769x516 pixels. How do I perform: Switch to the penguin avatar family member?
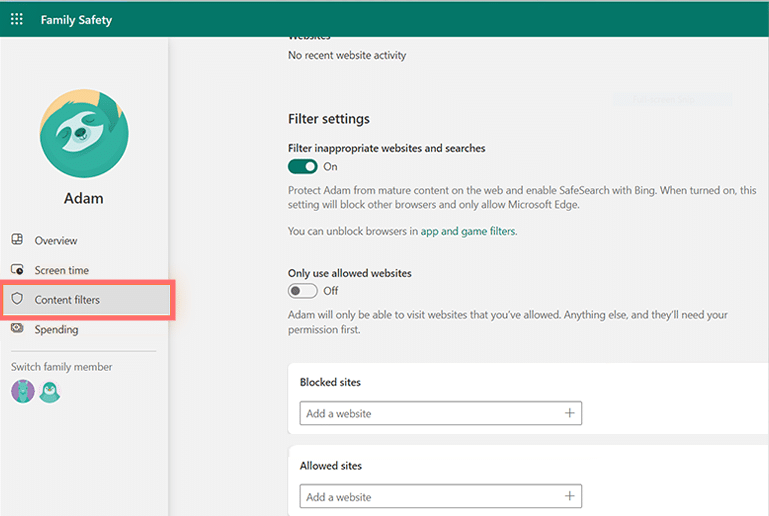point(50,391)
